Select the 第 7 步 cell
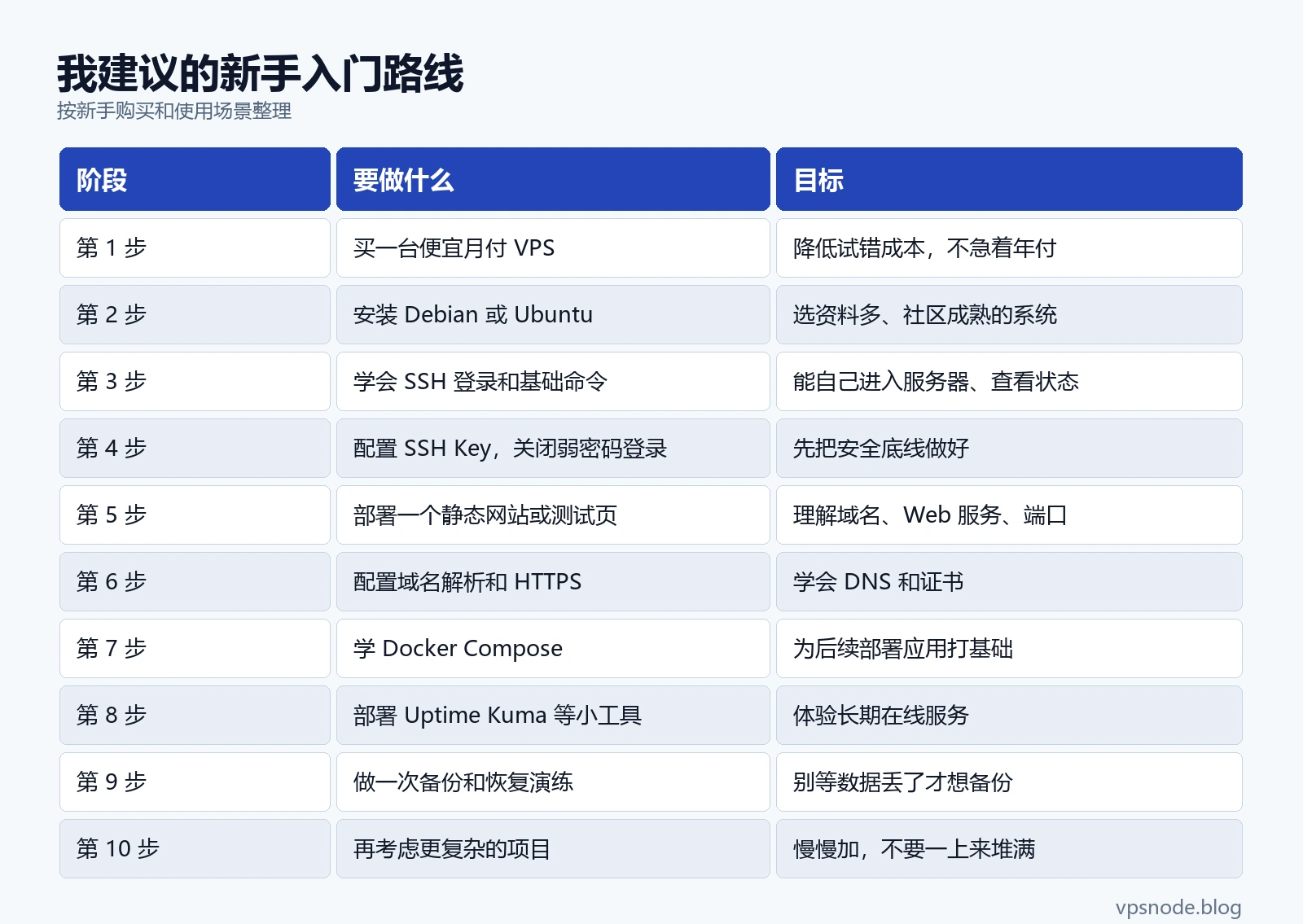 coord(195,648)
